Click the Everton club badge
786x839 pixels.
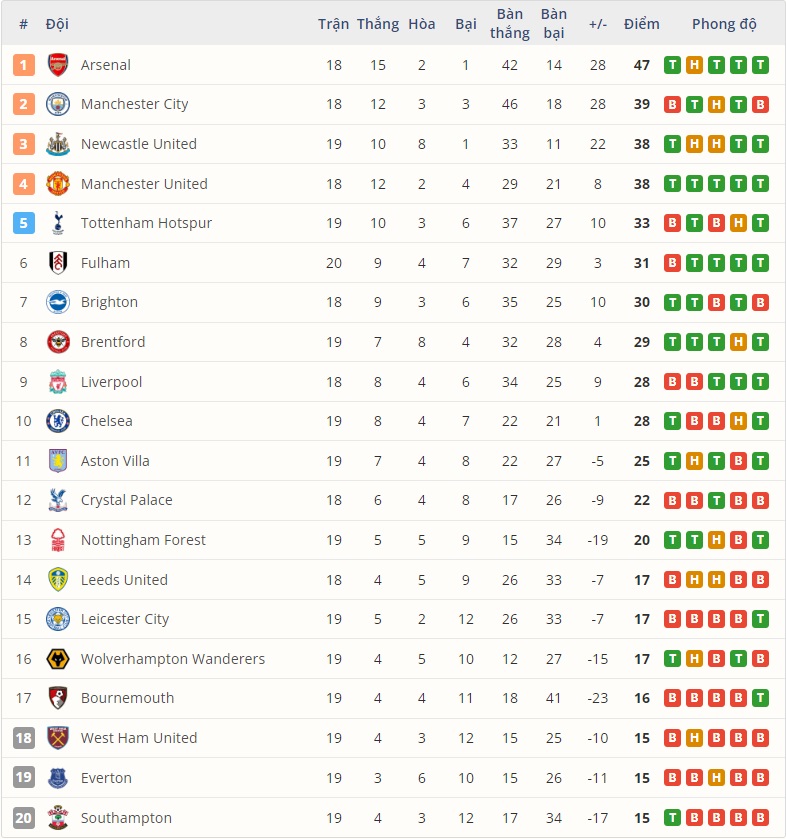click(x=57, y=778)
